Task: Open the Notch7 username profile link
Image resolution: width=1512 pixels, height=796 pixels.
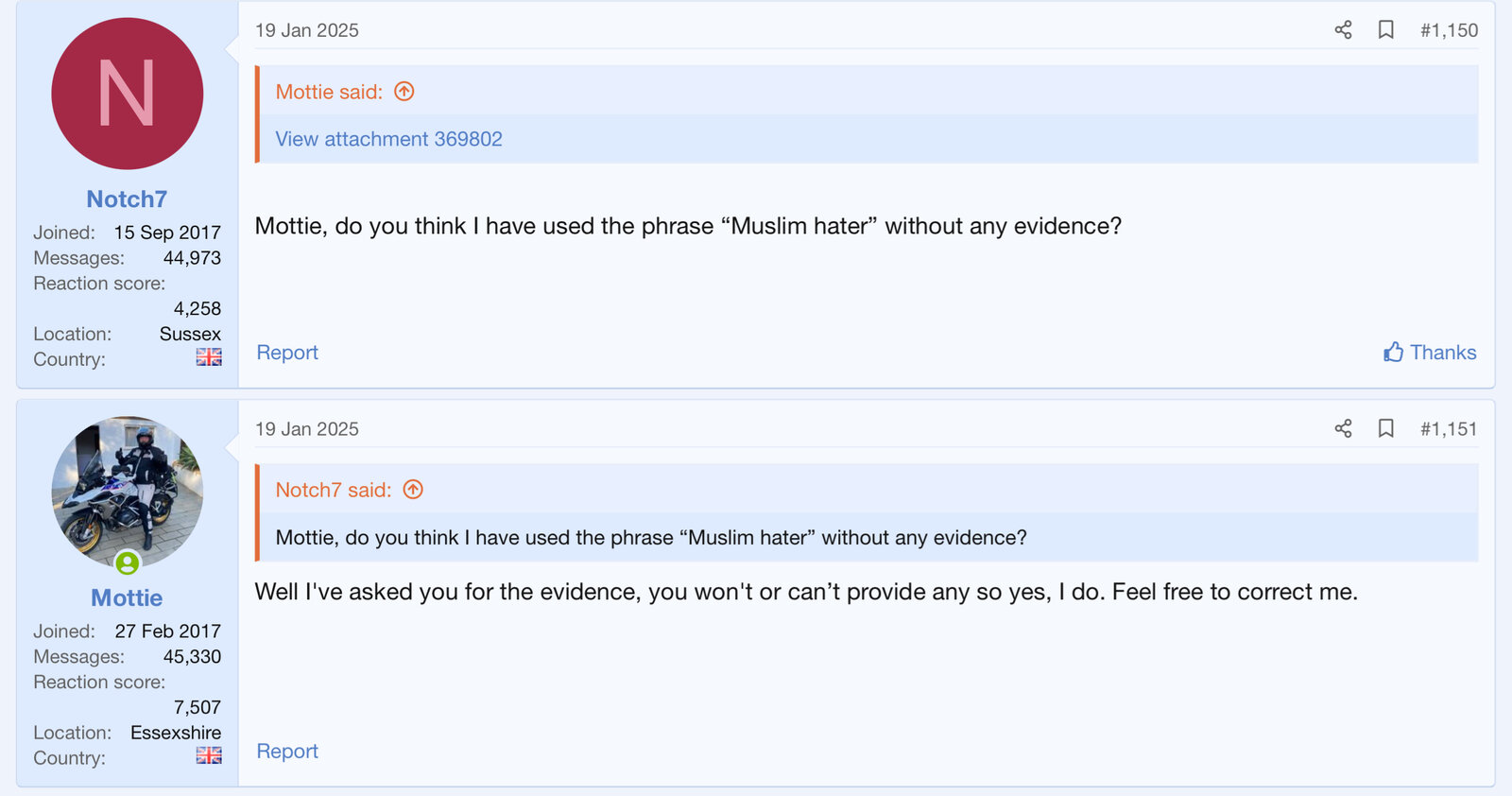Action: (127, 199)
